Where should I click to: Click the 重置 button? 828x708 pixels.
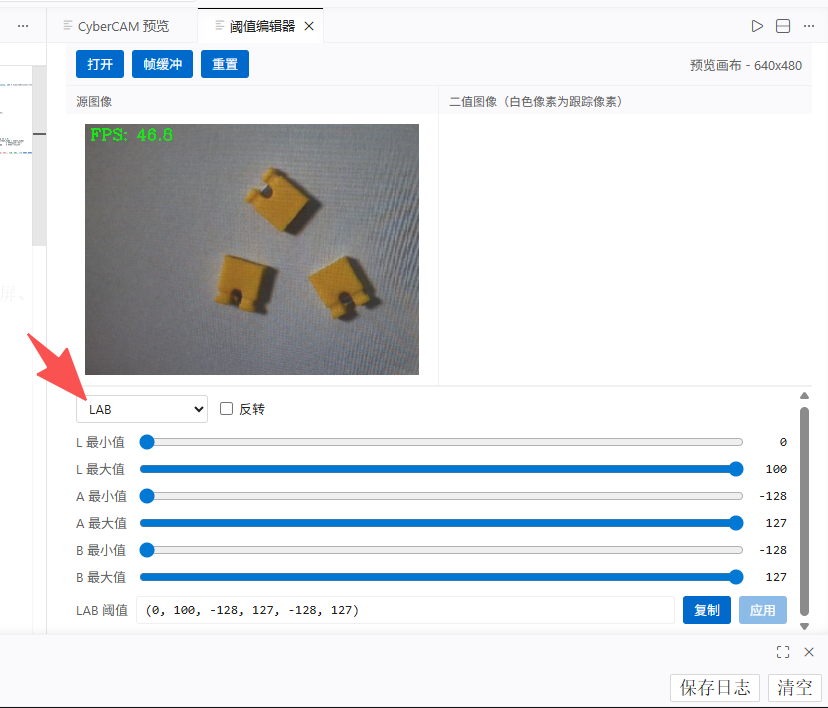coord(224,64)
